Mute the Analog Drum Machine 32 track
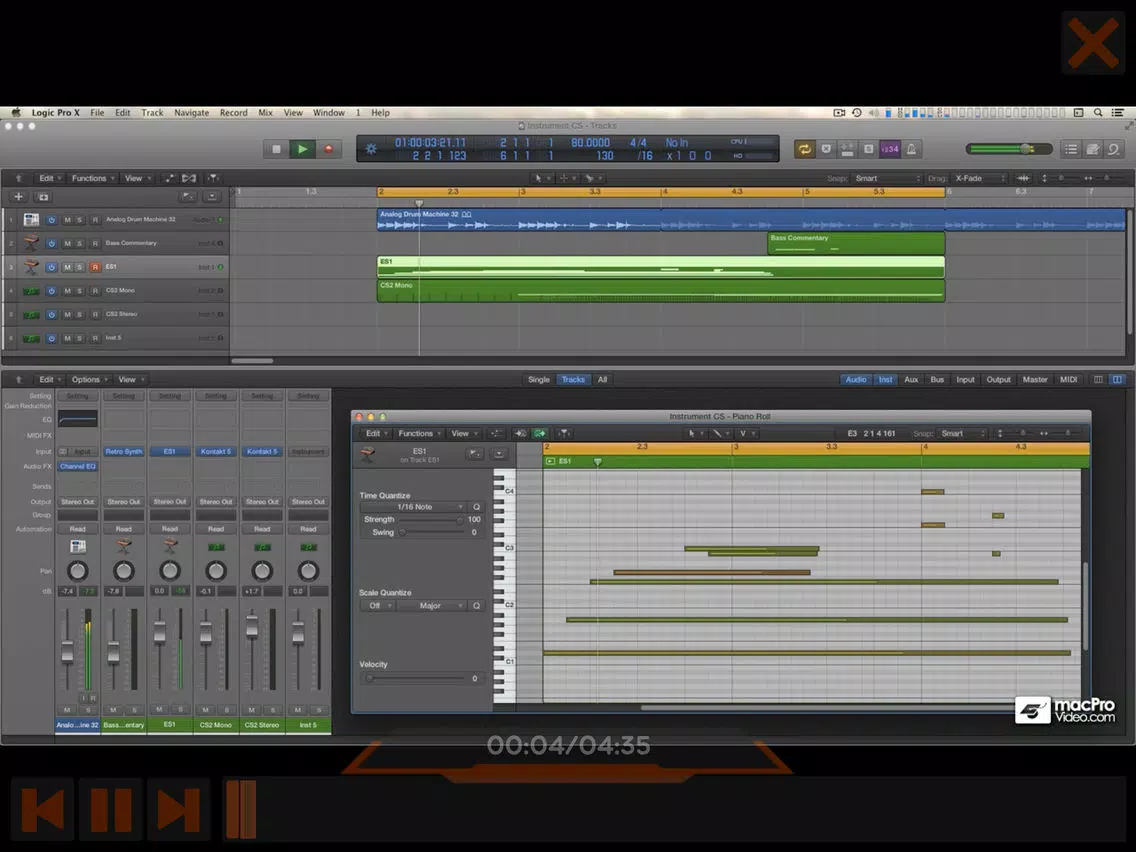 tap(67, 220)
